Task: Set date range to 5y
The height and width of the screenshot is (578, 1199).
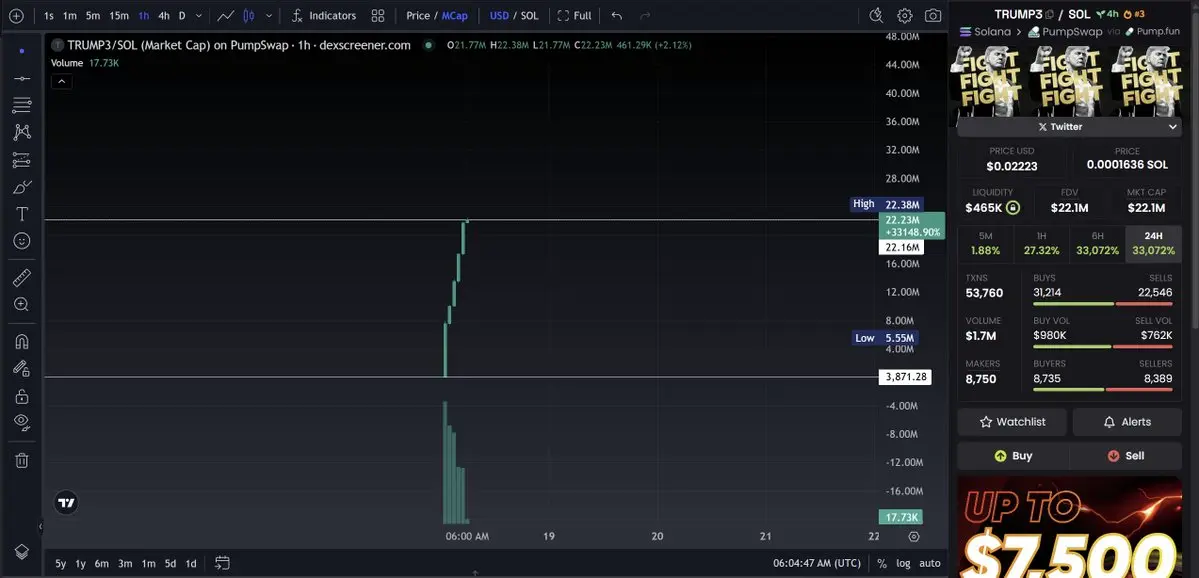Action: tap(60, 563)
